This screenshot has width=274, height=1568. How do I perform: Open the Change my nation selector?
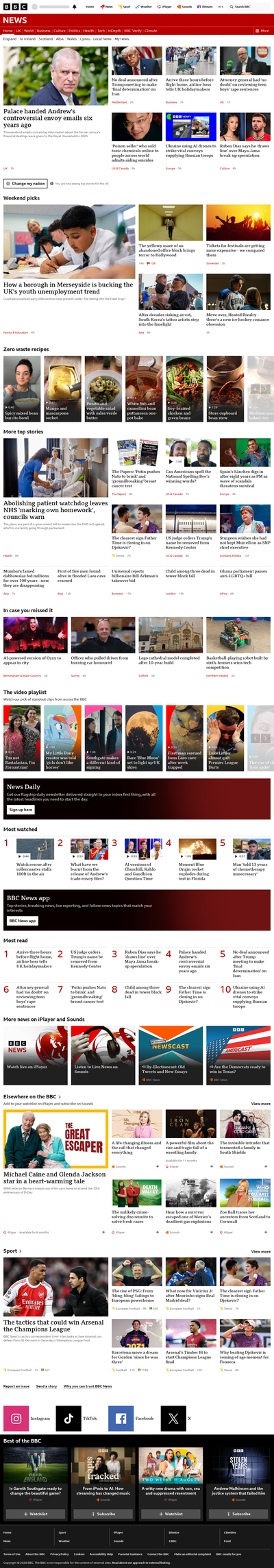pos(25,184)
